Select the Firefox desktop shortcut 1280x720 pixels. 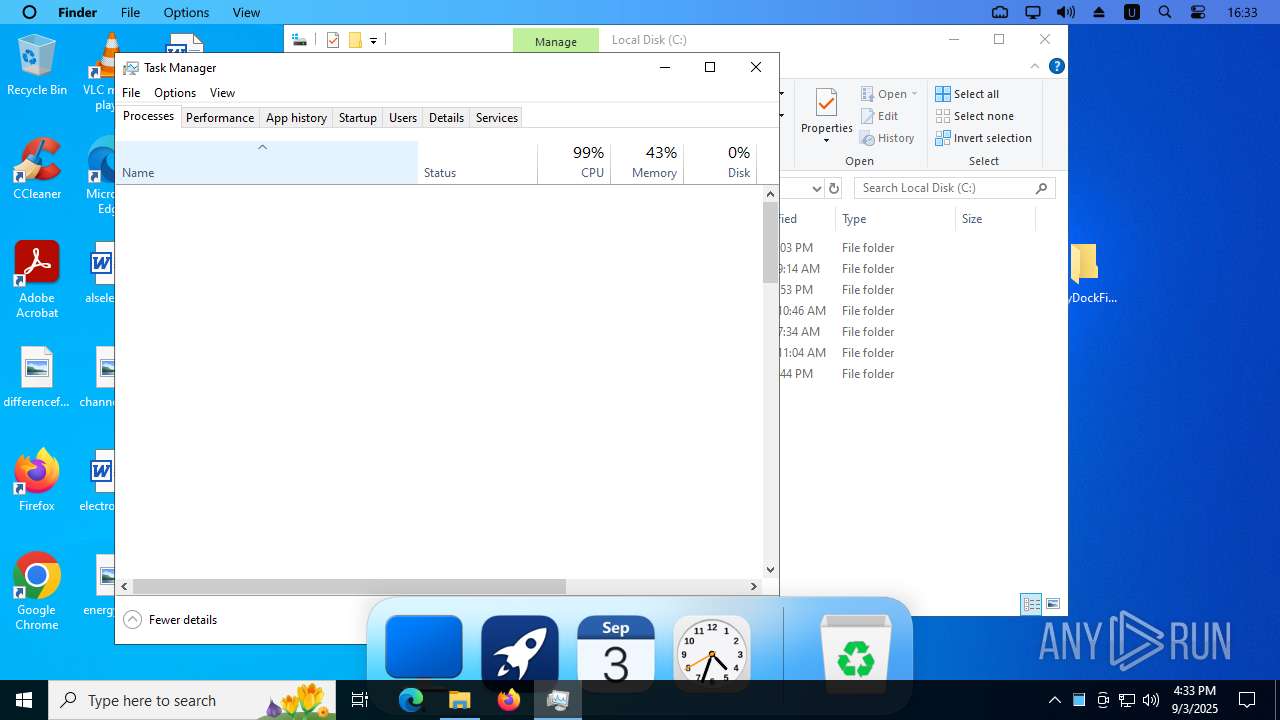pyautogui.click(x=37, y=481)
